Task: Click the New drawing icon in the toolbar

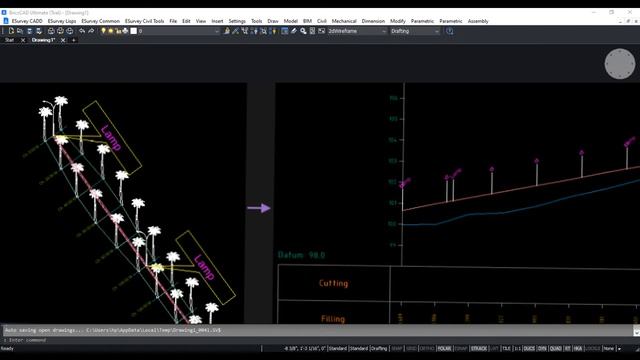Action: (x=11, y=31)
